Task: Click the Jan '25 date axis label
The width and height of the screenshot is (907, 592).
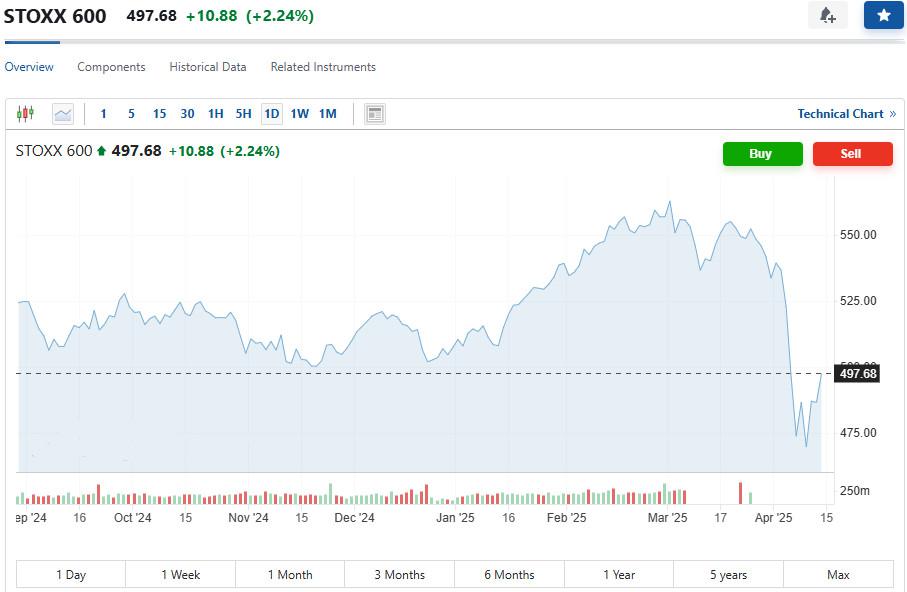Action: click(455, 517)
